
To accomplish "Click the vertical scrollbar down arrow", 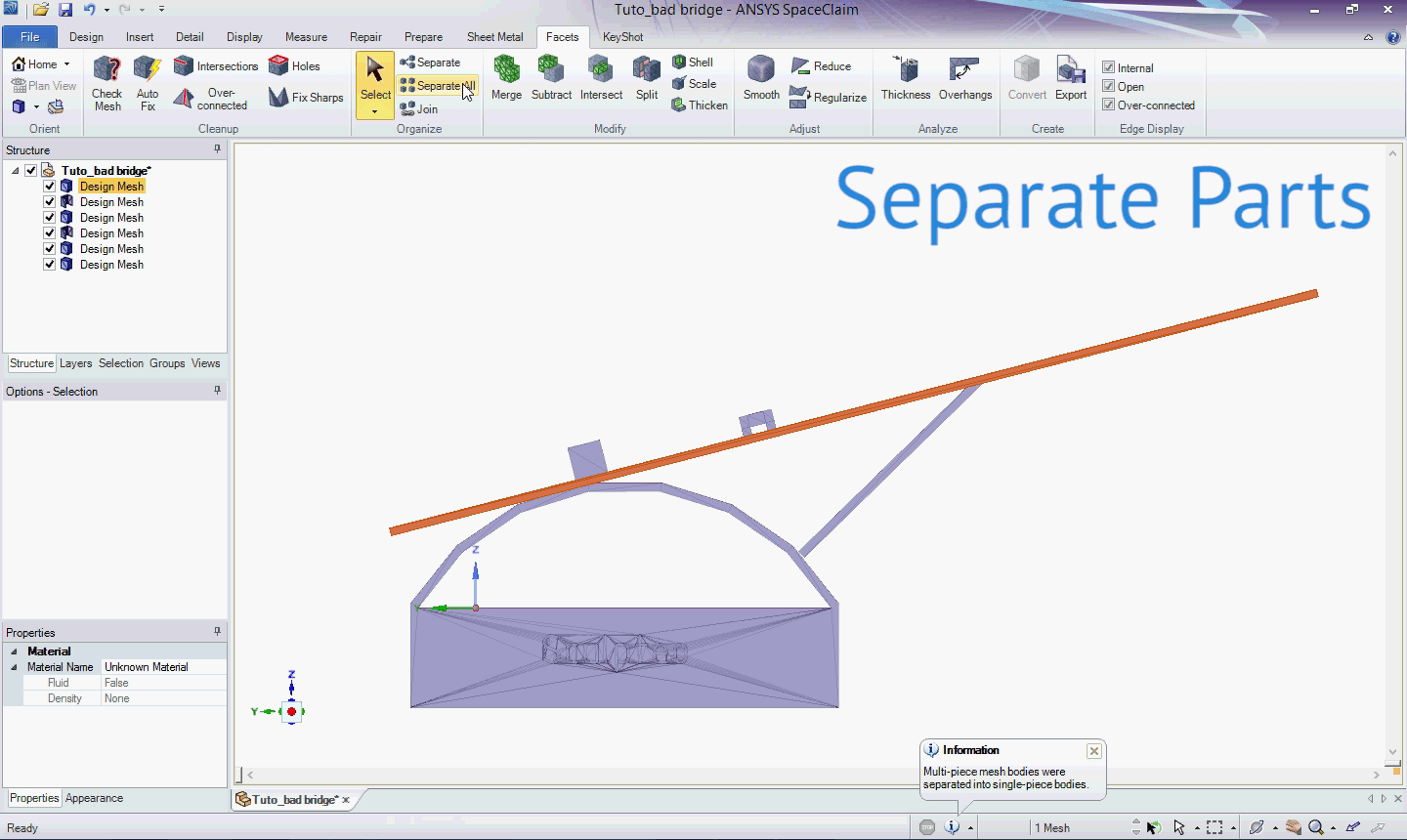I will pos(1393,752).
